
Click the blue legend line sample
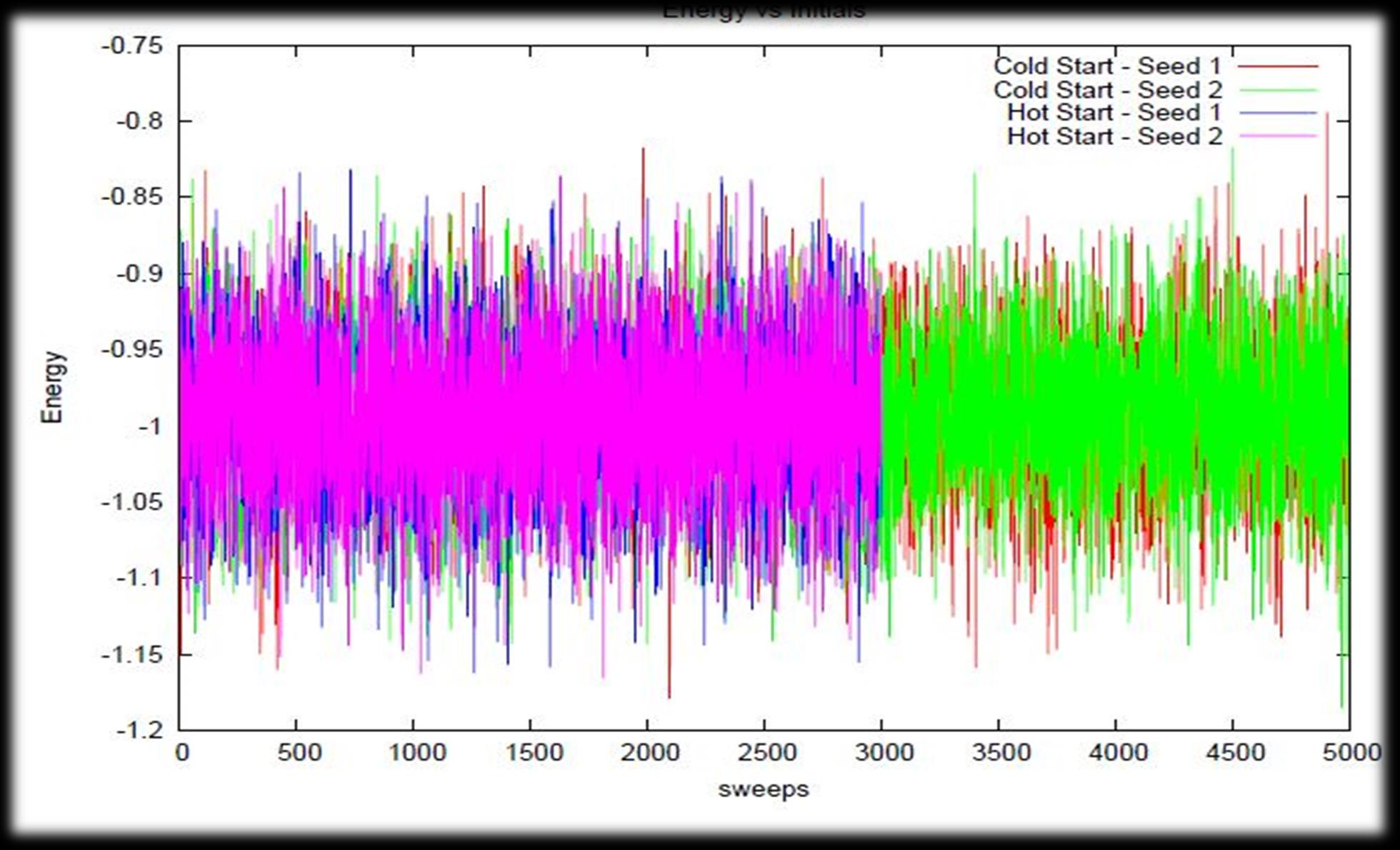tap(1278, 113)
